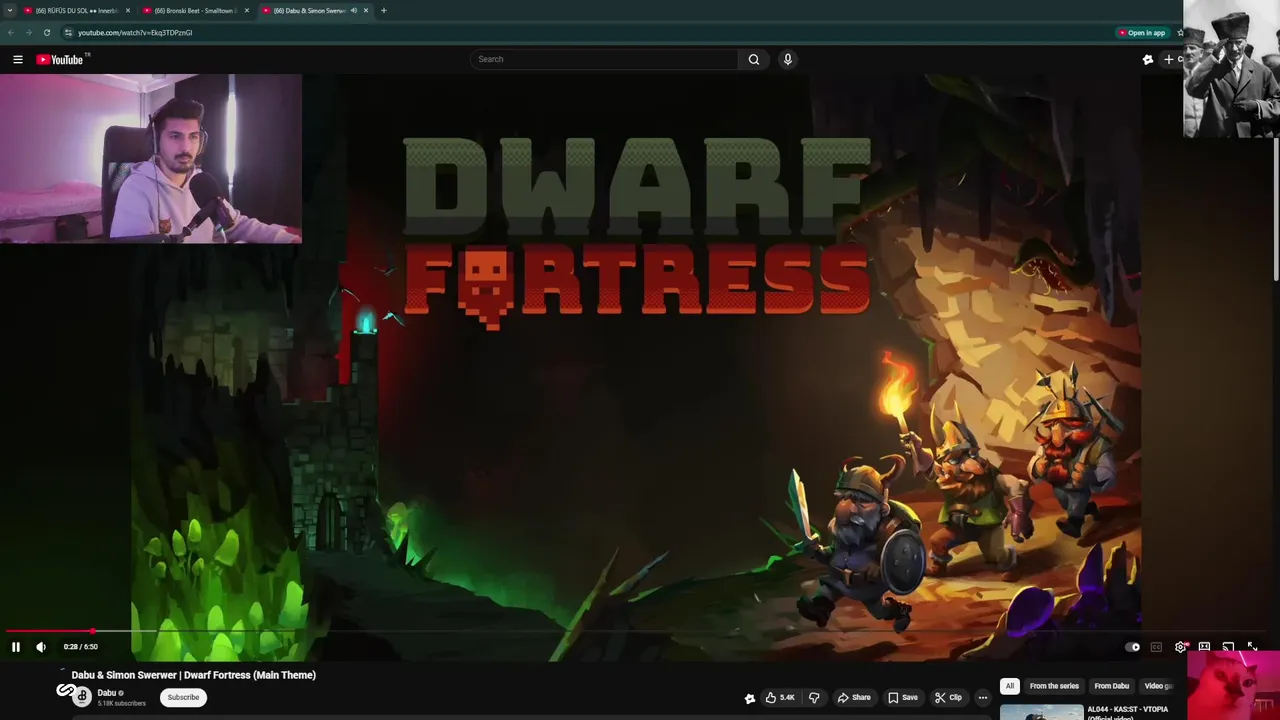The height and width of the screenshot is (720, 1280).
Task: Focus the YouTube search field
Action: click(x=604, y=59)
